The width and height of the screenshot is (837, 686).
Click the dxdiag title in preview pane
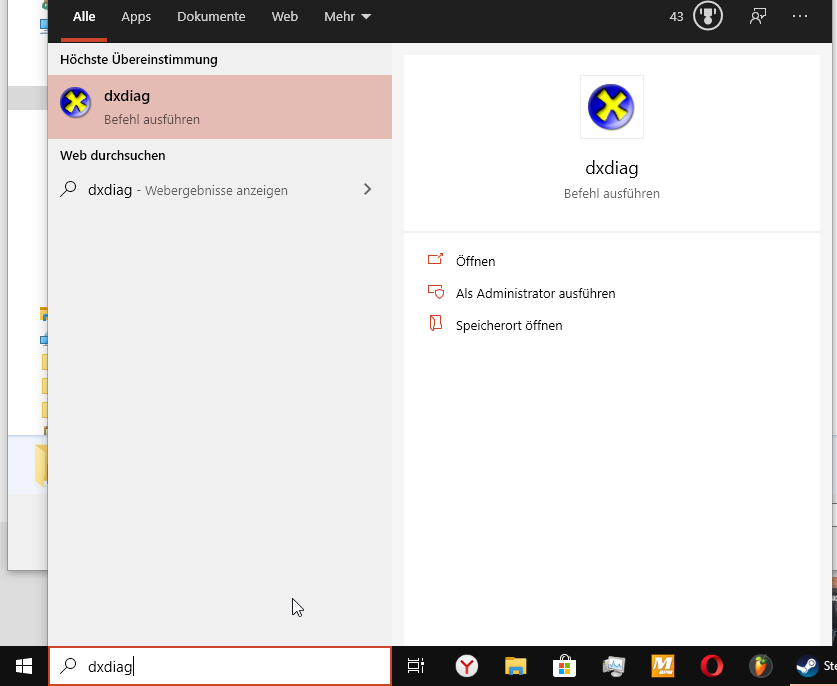[612, 168]
